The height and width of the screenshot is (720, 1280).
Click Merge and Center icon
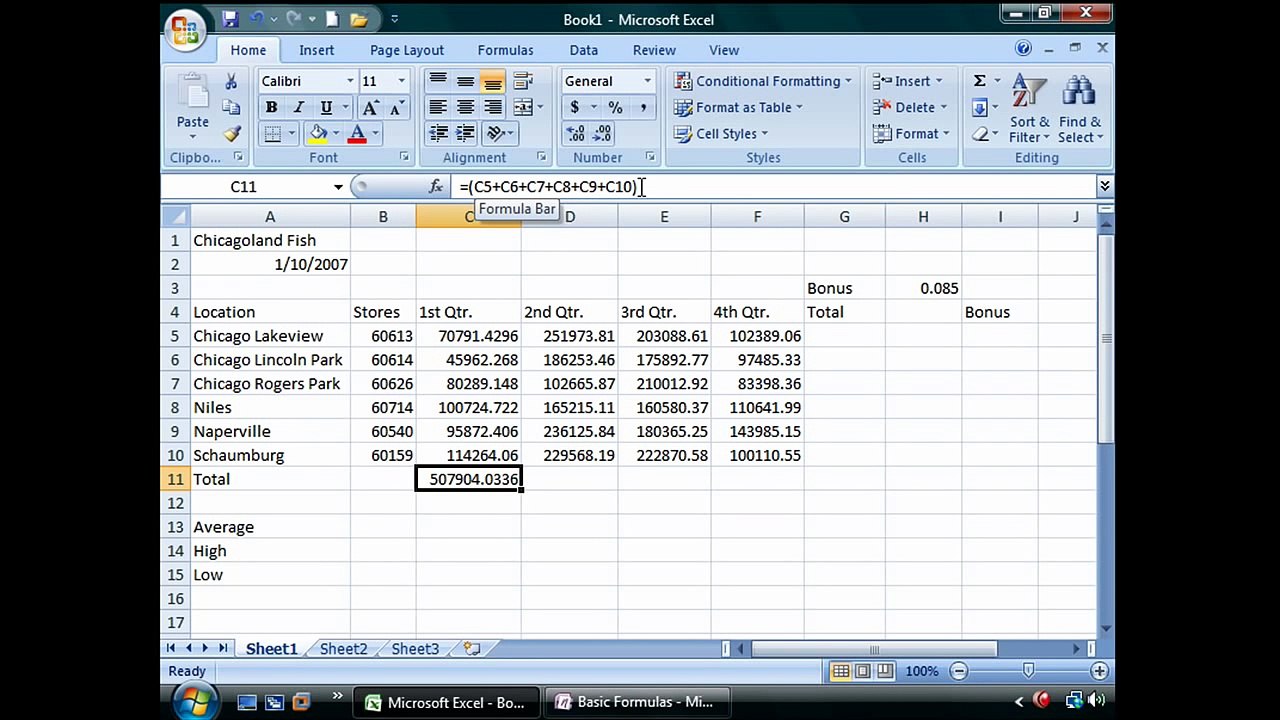[523, 108]
